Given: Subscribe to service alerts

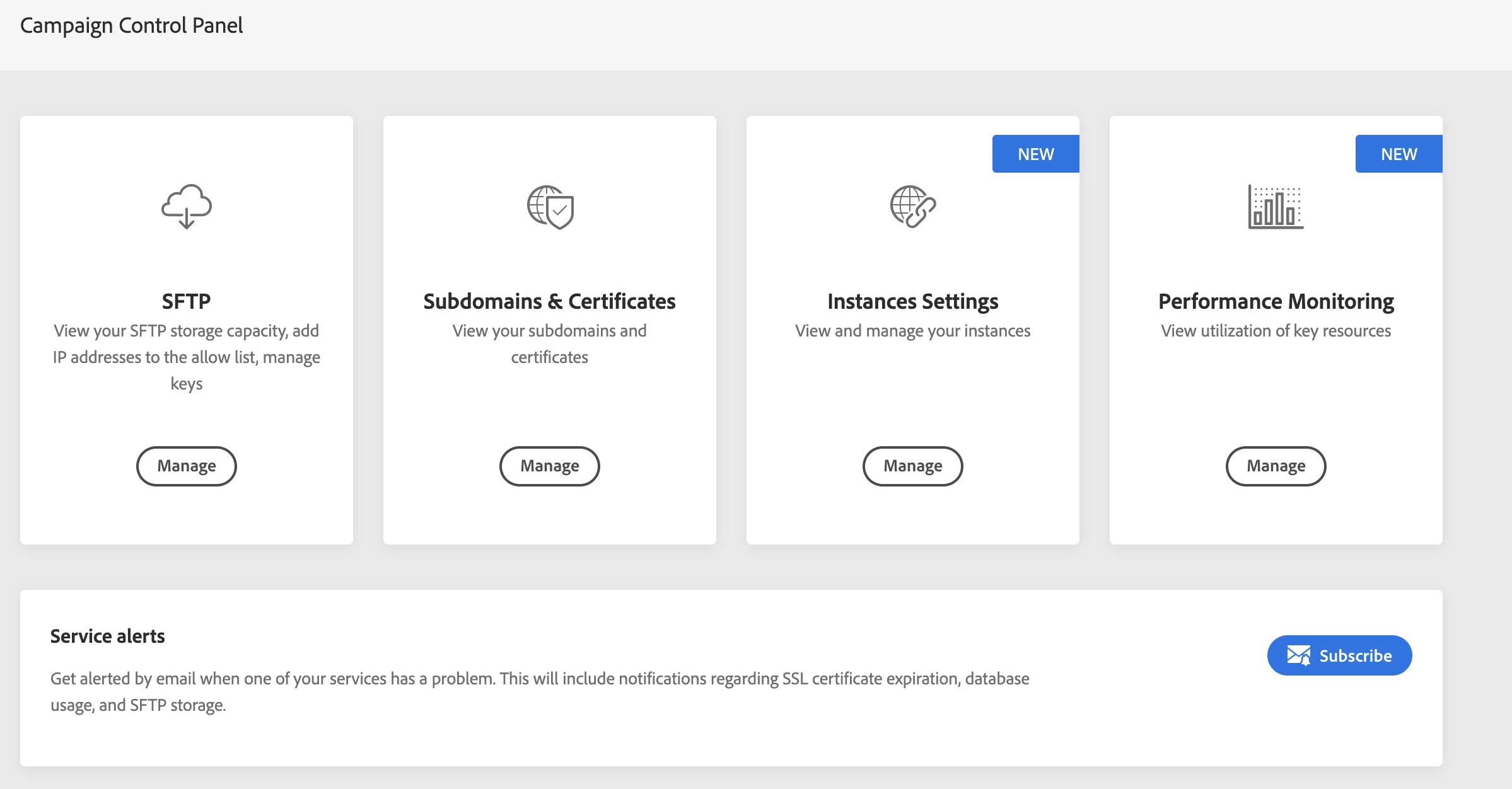Looking at the screenshot, I should (x=1339, y=655).
